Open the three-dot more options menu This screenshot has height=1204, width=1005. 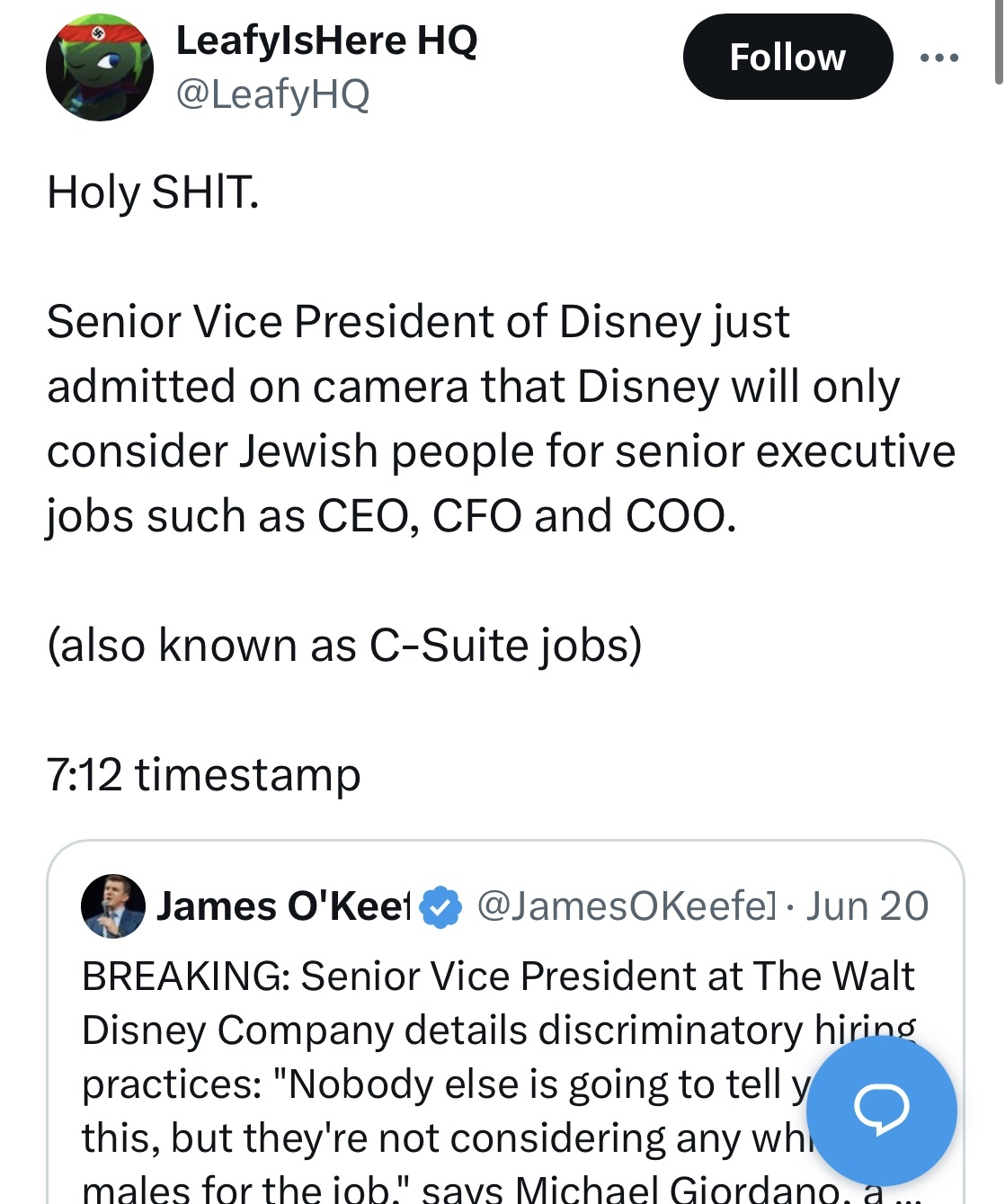click(x=939, y=58)
